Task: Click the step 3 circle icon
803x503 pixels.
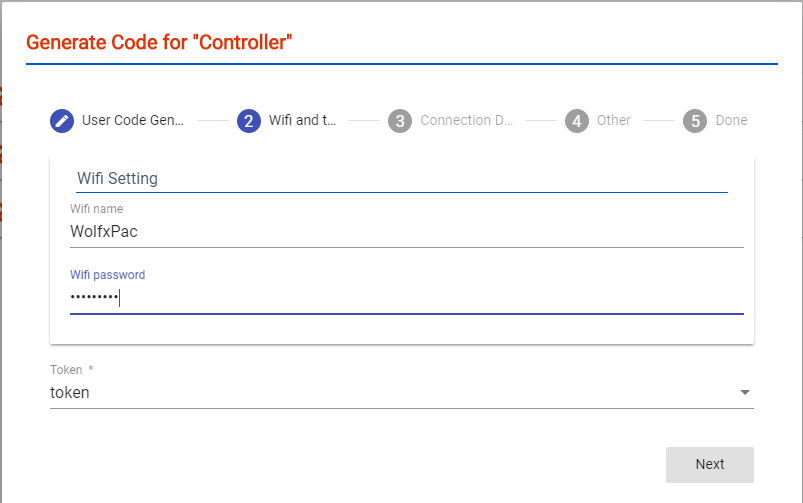Action: (400, 121)
